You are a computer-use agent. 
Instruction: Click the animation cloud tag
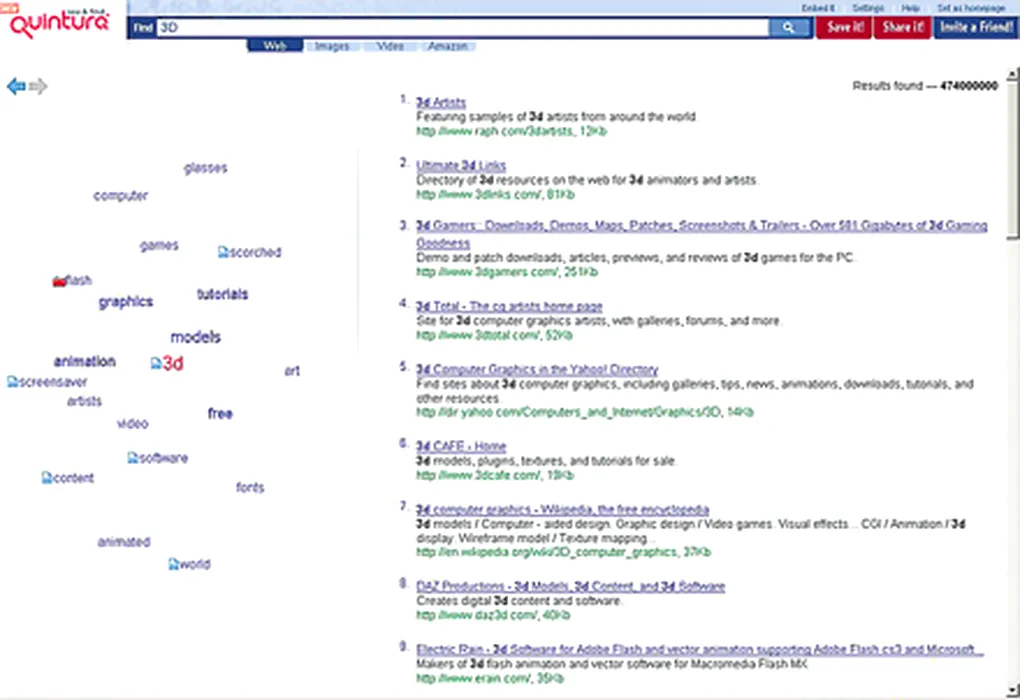[85, 361]
